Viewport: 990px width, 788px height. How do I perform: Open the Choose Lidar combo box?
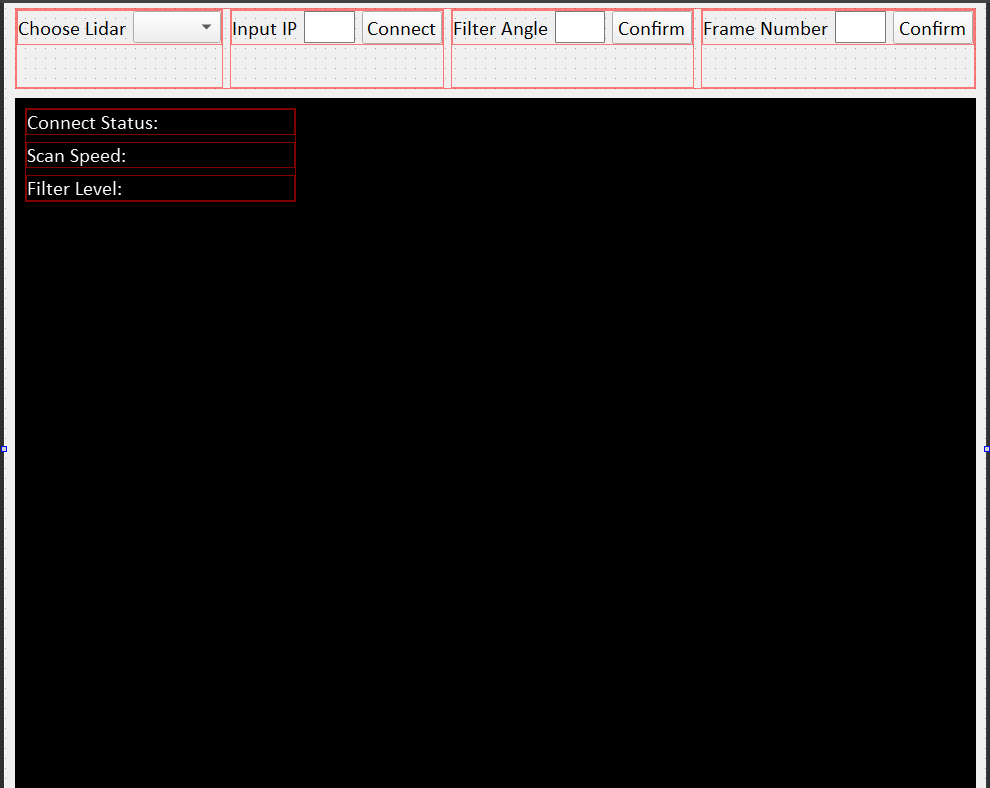point(177,28)
